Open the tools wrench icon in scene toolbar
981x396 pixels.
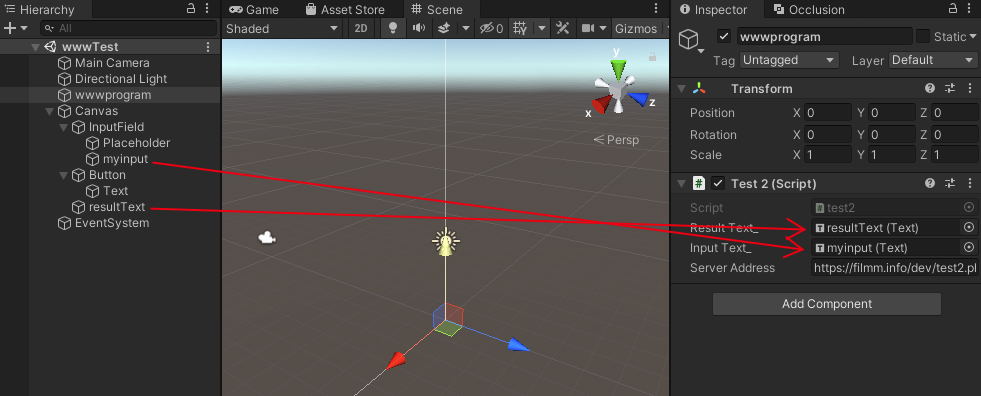[562, 28]
